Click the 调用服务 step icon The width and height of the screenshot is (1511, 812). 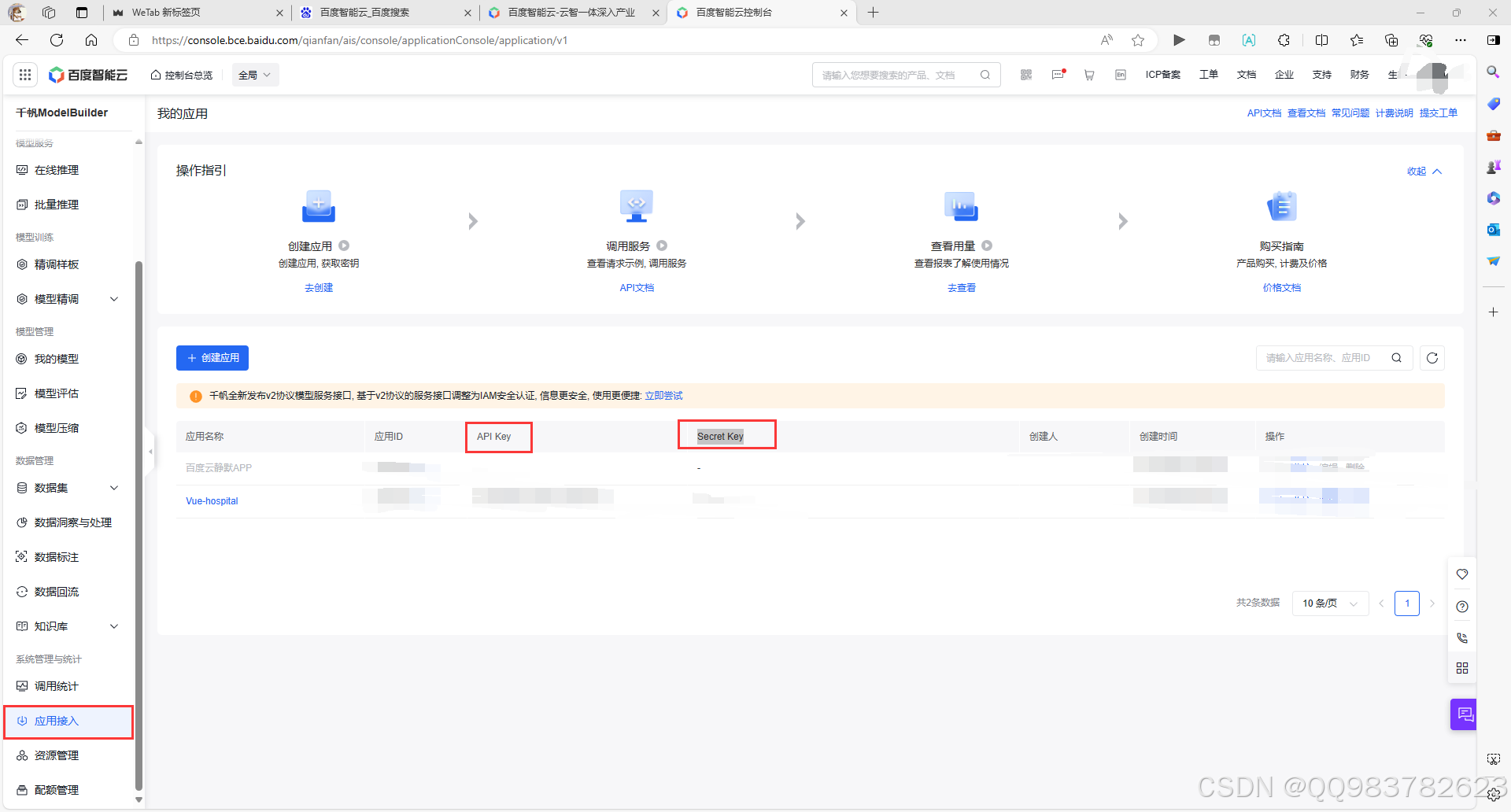(637, 207)
